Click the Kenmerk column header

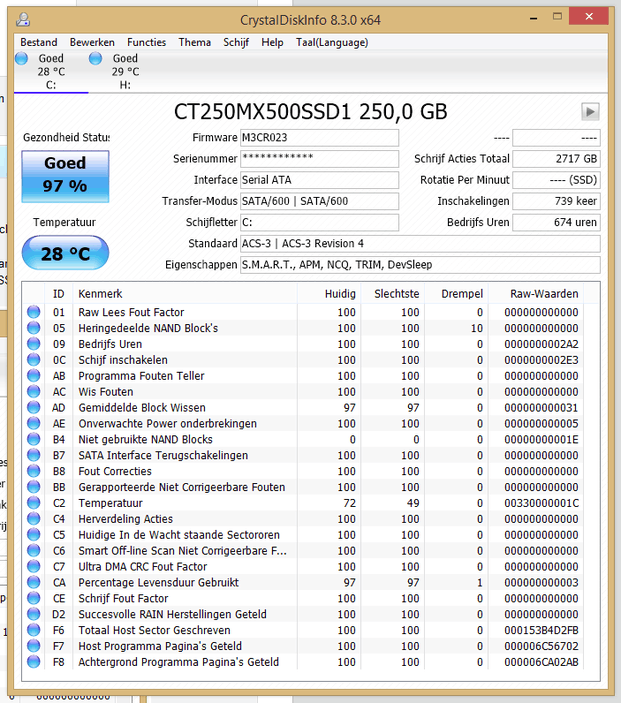(185, 294)
